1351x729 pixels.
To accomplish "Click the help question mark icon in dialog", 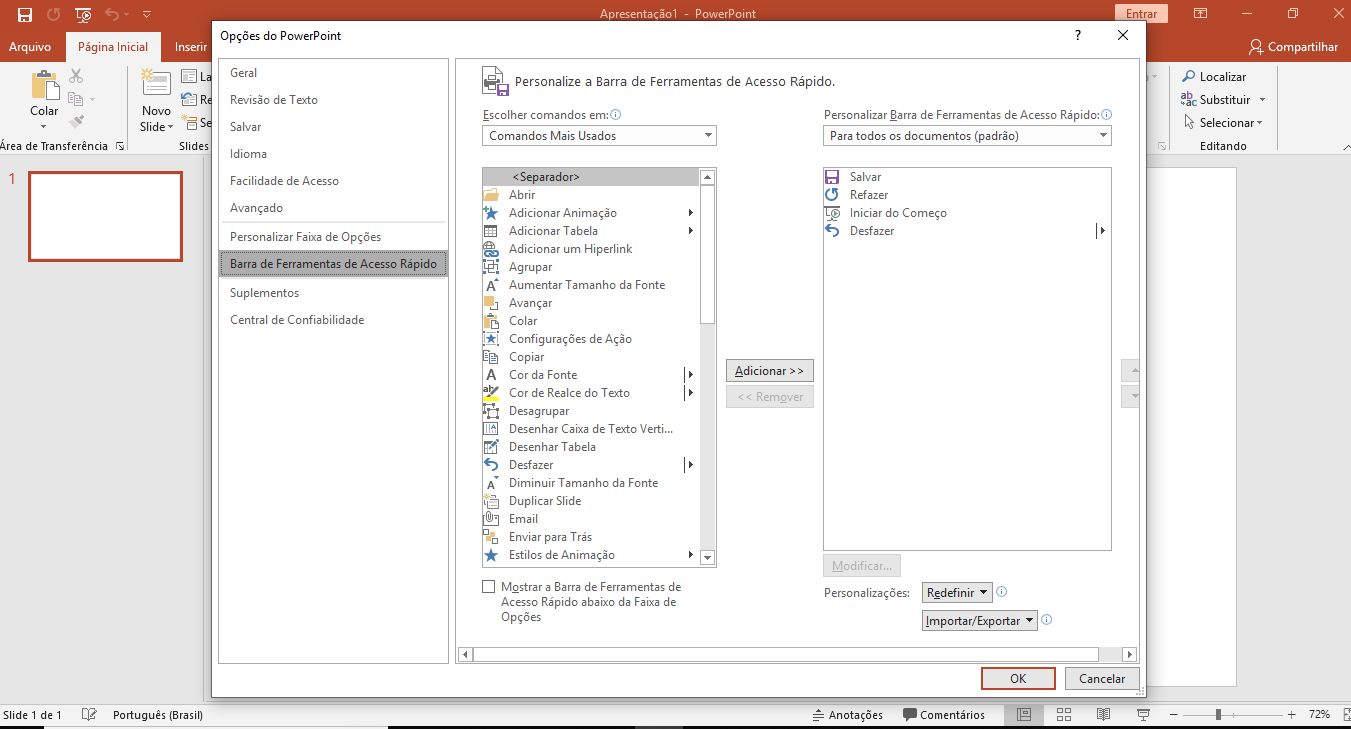I will [x=1077, y=35].
